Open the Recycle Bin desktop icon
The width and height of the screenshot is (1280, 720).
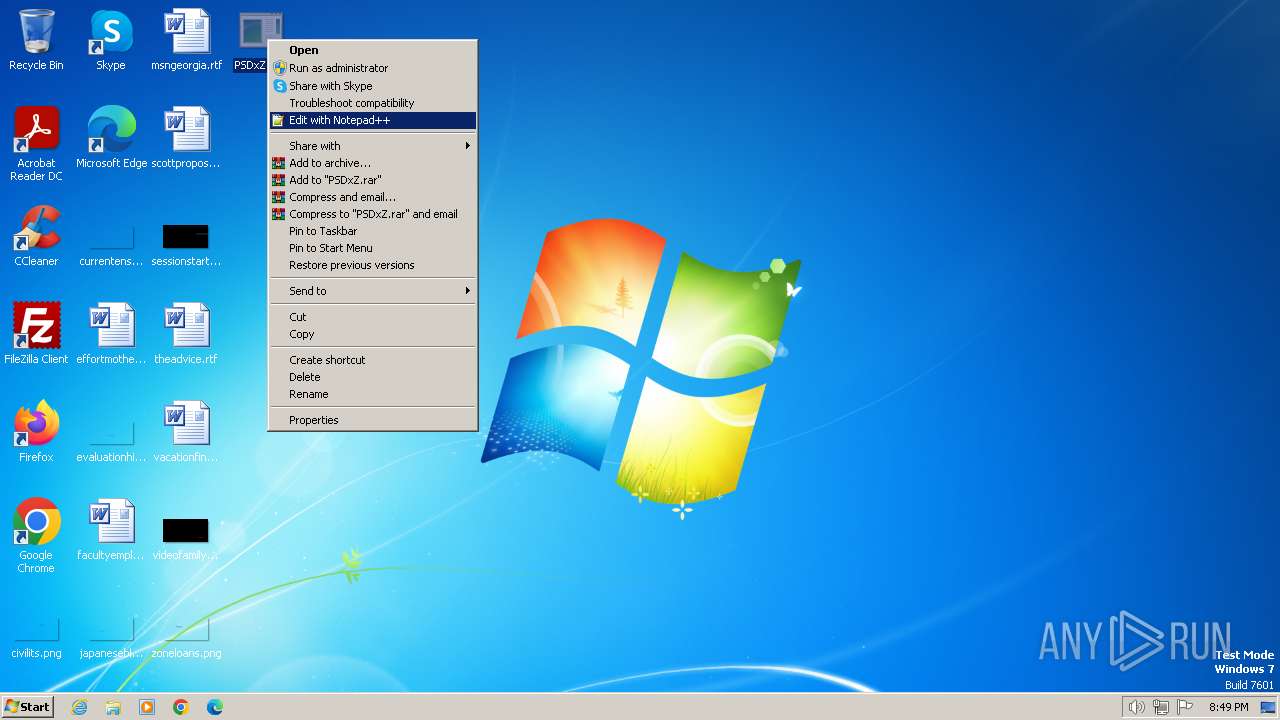[36, 40]
